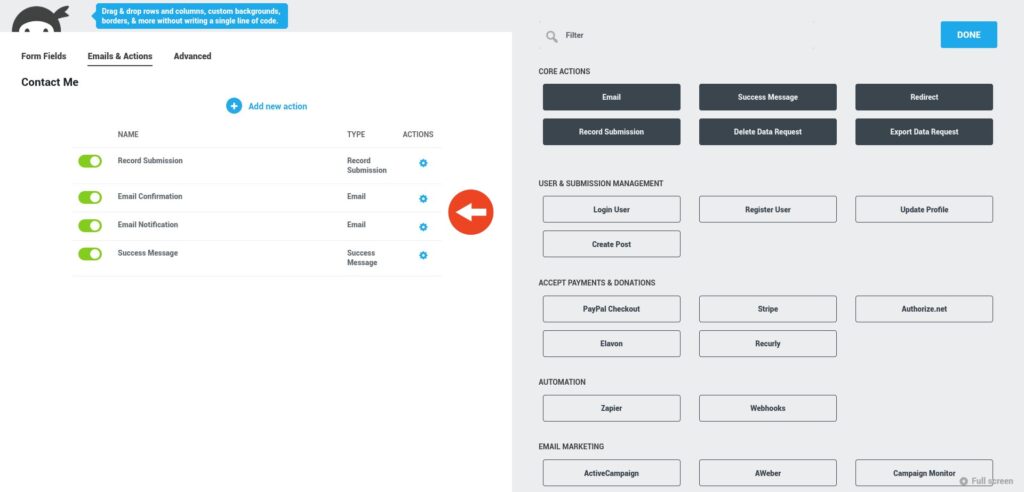1024x492 pixels.
Task: Open settings gear for Email Confirmation
Action: click(x=423, y=199)
